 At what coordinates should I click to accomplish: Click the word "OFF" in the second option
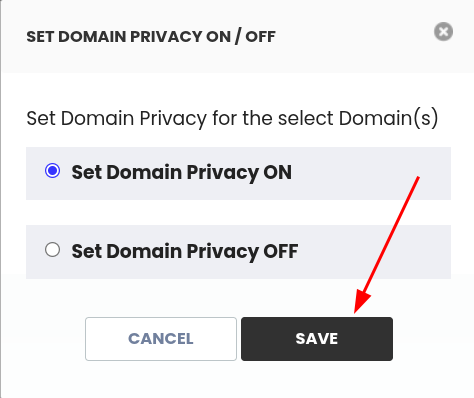point(281,251)
